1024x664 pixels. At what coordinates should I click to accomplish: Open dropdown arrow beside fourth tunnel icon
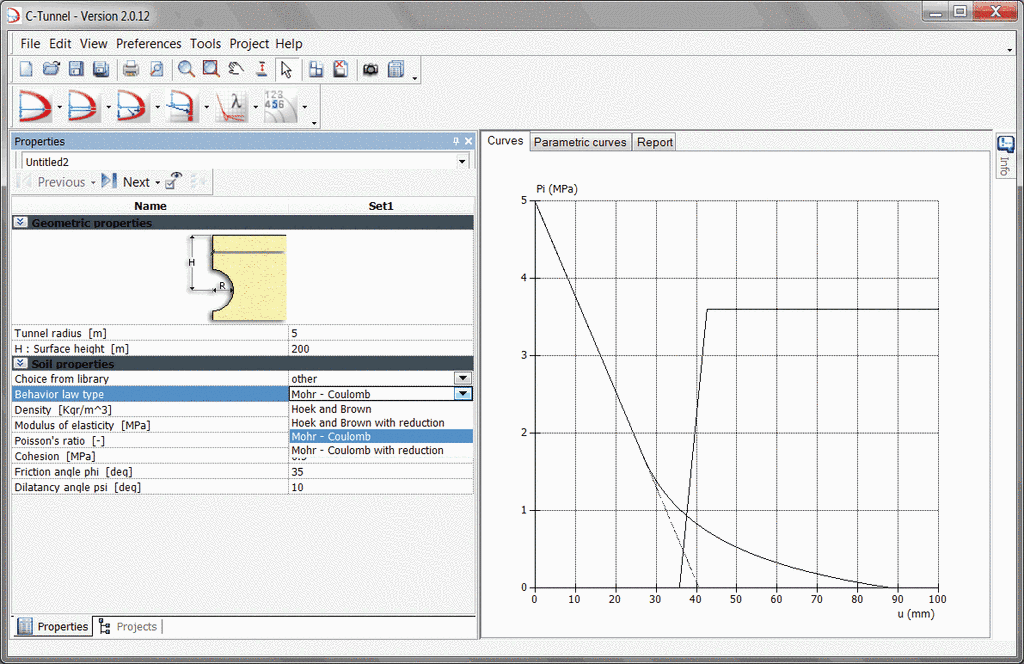206,106
